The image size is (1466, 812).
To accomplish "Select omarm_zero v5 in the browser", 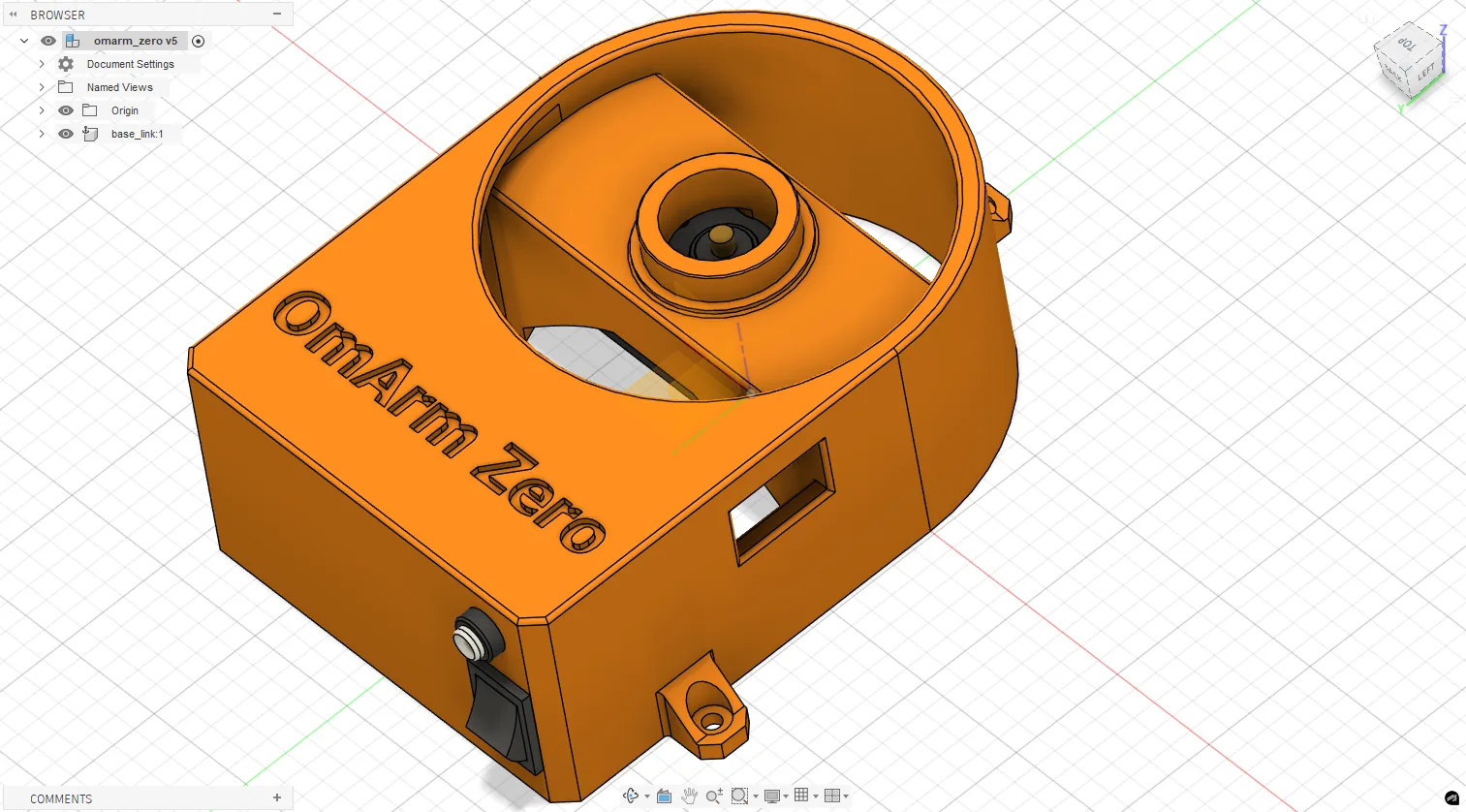I will tap(136, 41).
